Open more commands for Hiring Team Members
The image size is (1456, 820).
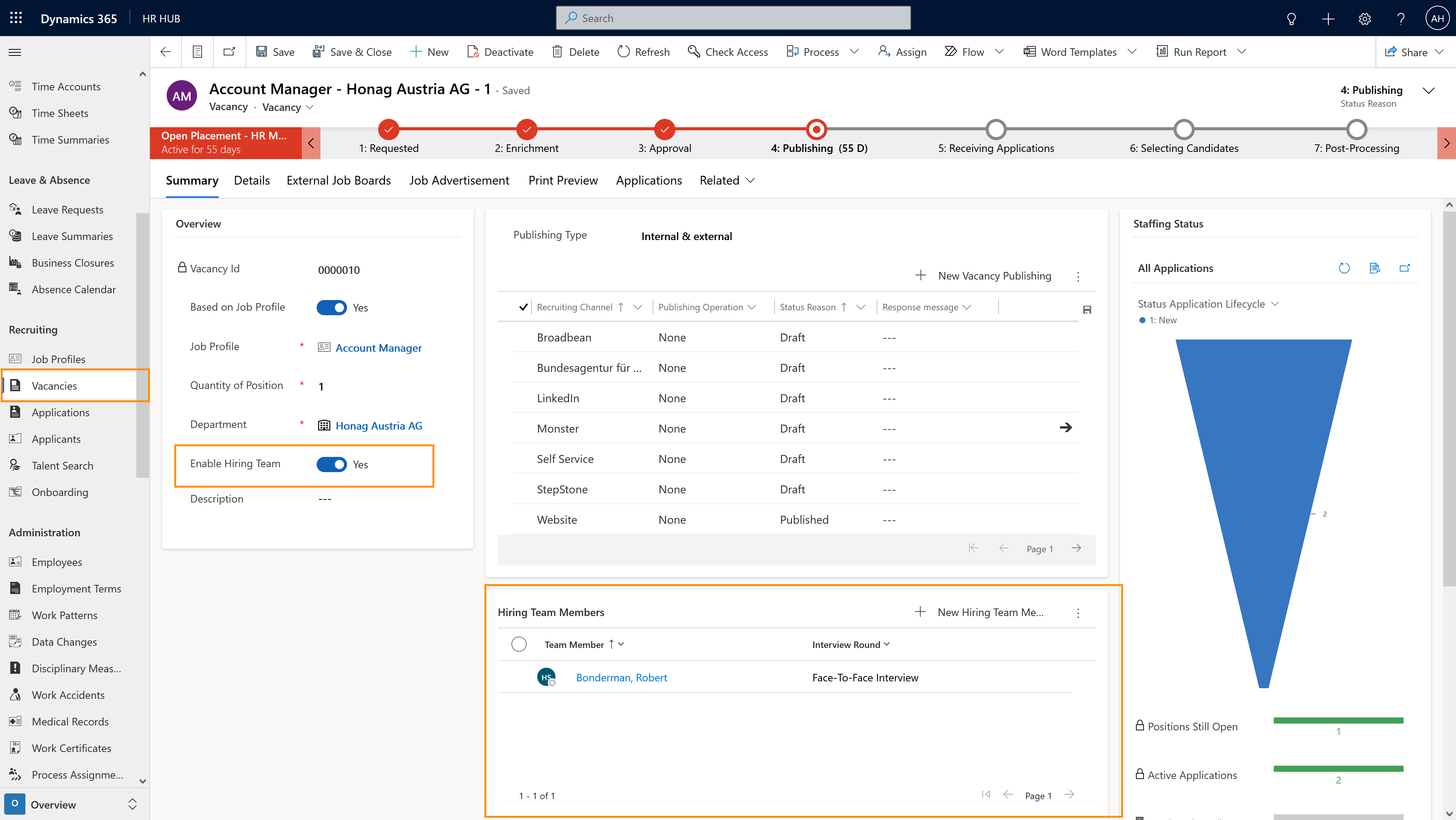tap(1078, 613)
